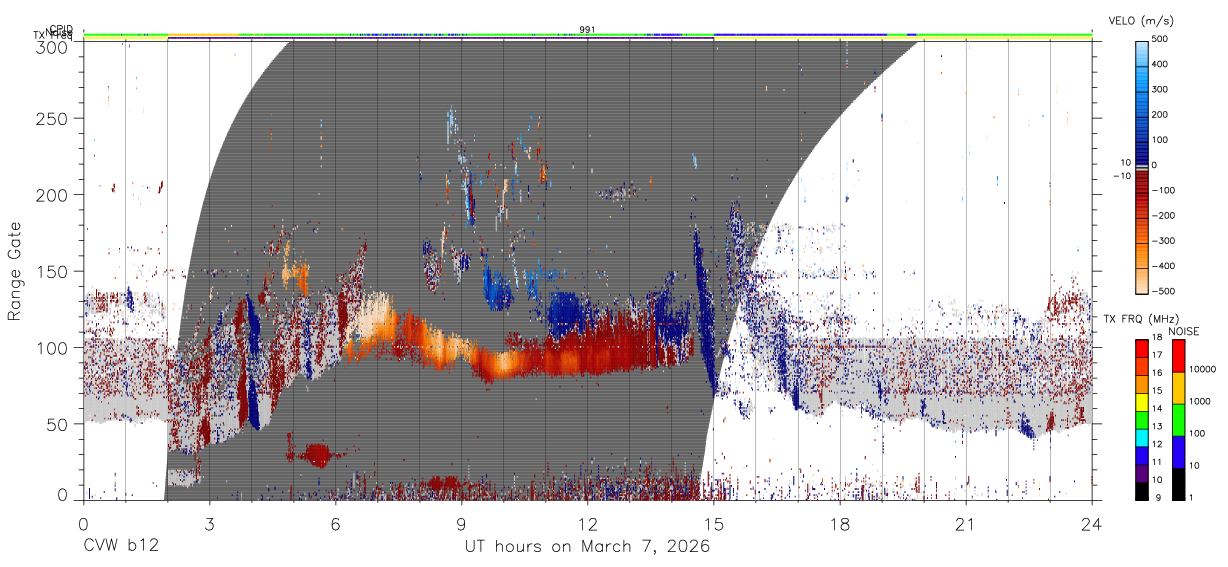Screen dimensions: 1228x567
Task: Click the '15' tick on the UT hours axis
Action: tap(713, 523)
